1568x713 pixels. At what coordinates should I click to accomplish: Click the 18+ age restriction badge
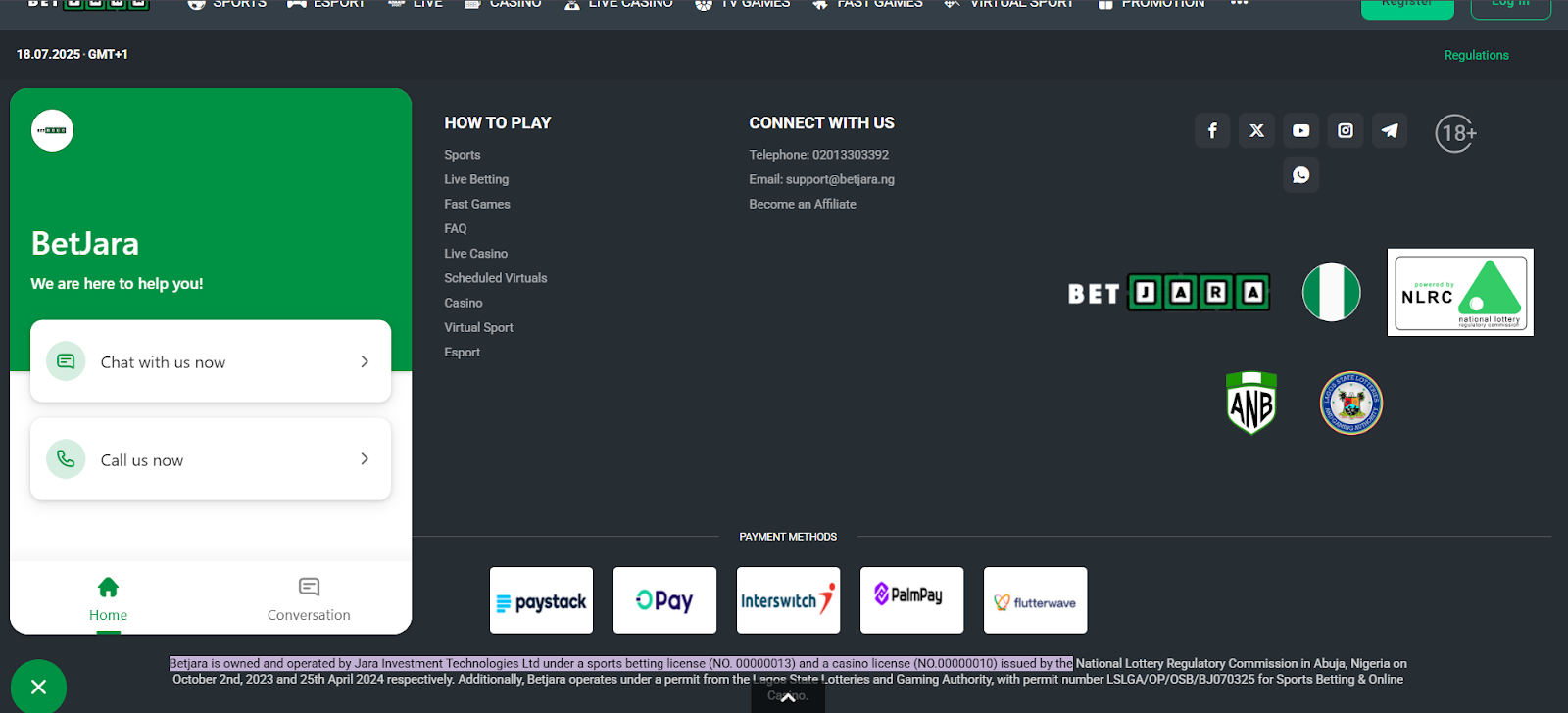(x=1456, y=133)
